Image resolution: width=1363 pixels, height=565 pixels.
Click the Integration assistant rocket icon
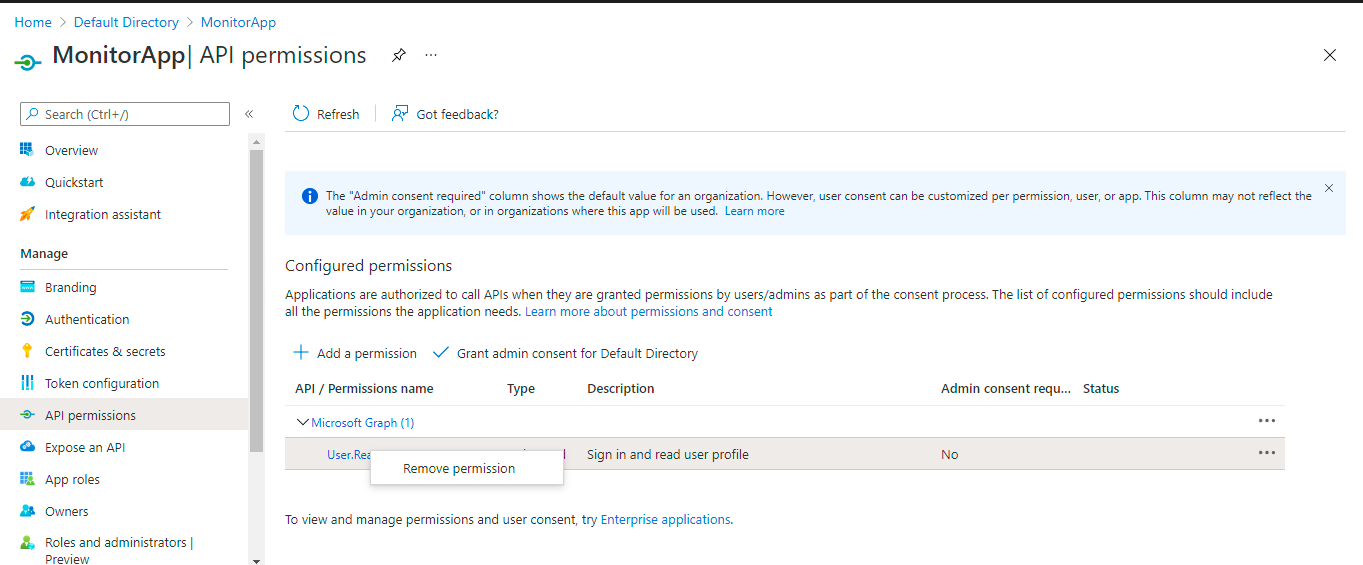(x=27, y=214)
